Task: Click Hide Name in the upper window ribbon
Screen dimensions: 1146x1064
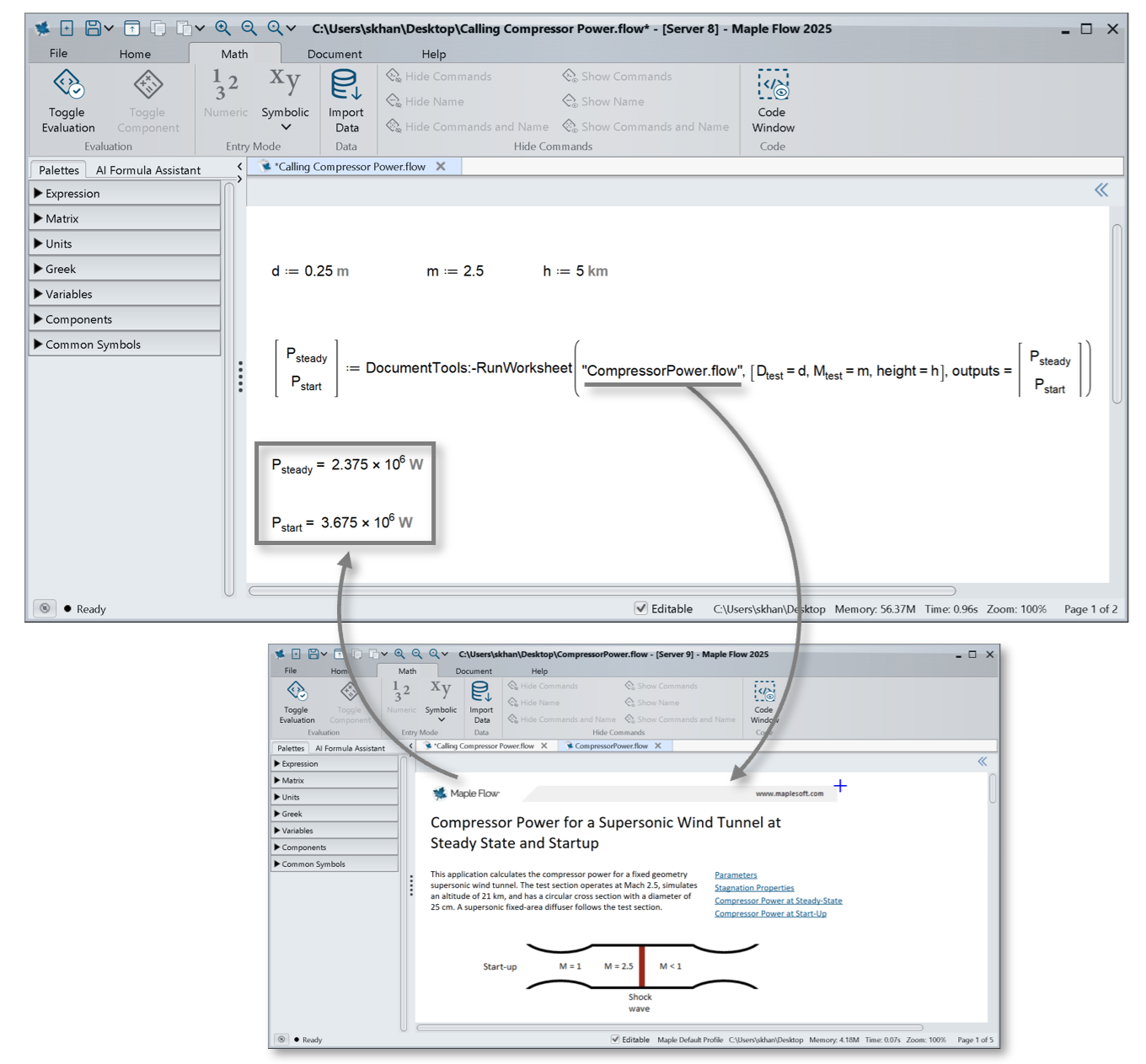Action: pos(426,101)
